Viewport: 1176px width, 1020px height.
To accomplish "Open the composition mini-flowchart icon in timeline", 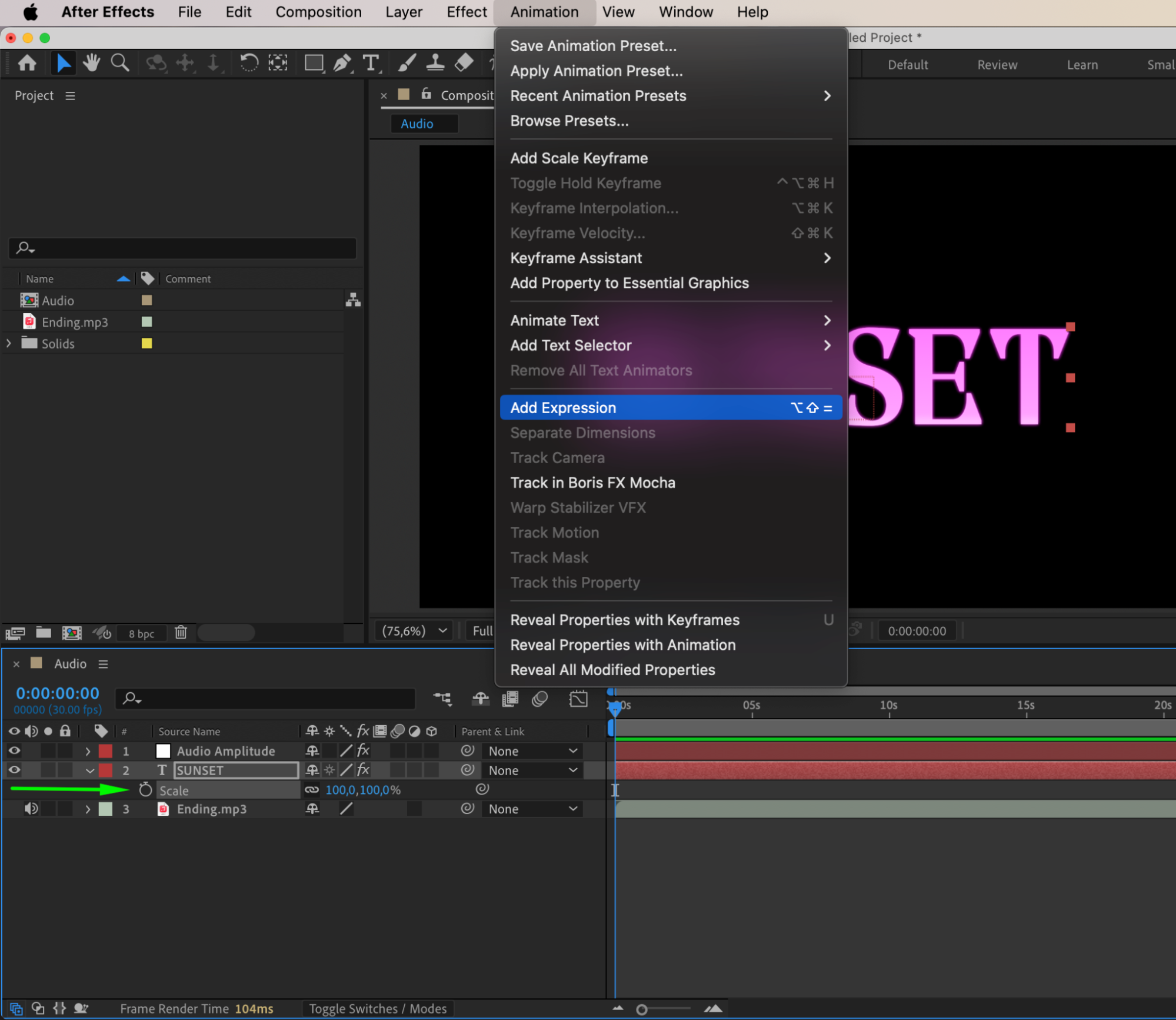I will click(442, 699).
